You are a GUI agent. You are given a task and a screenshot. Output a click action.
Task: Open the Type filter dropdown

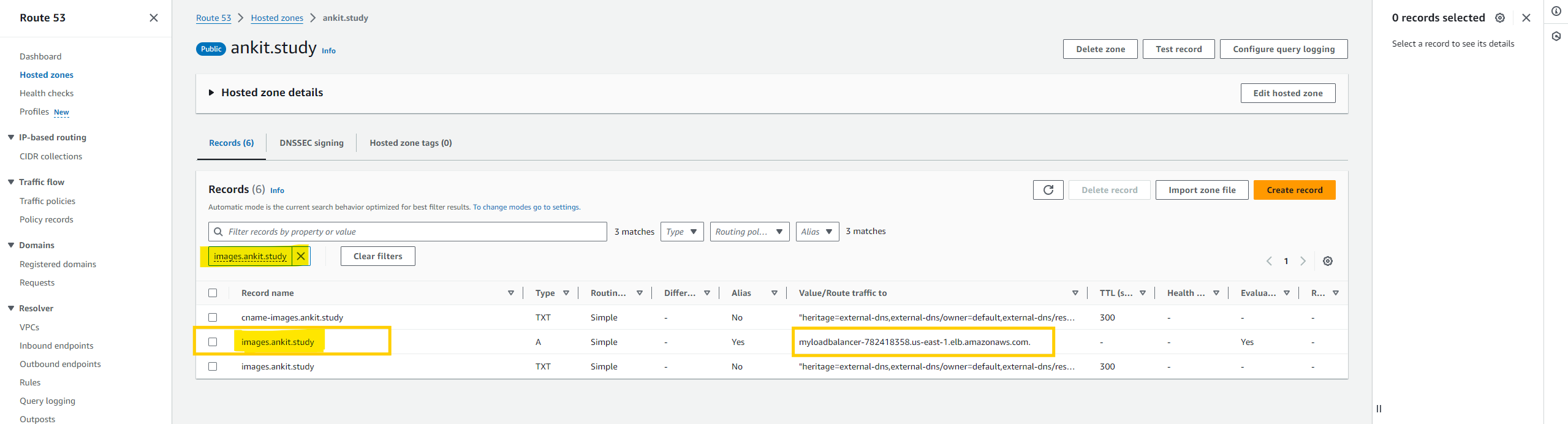[682, 232]
